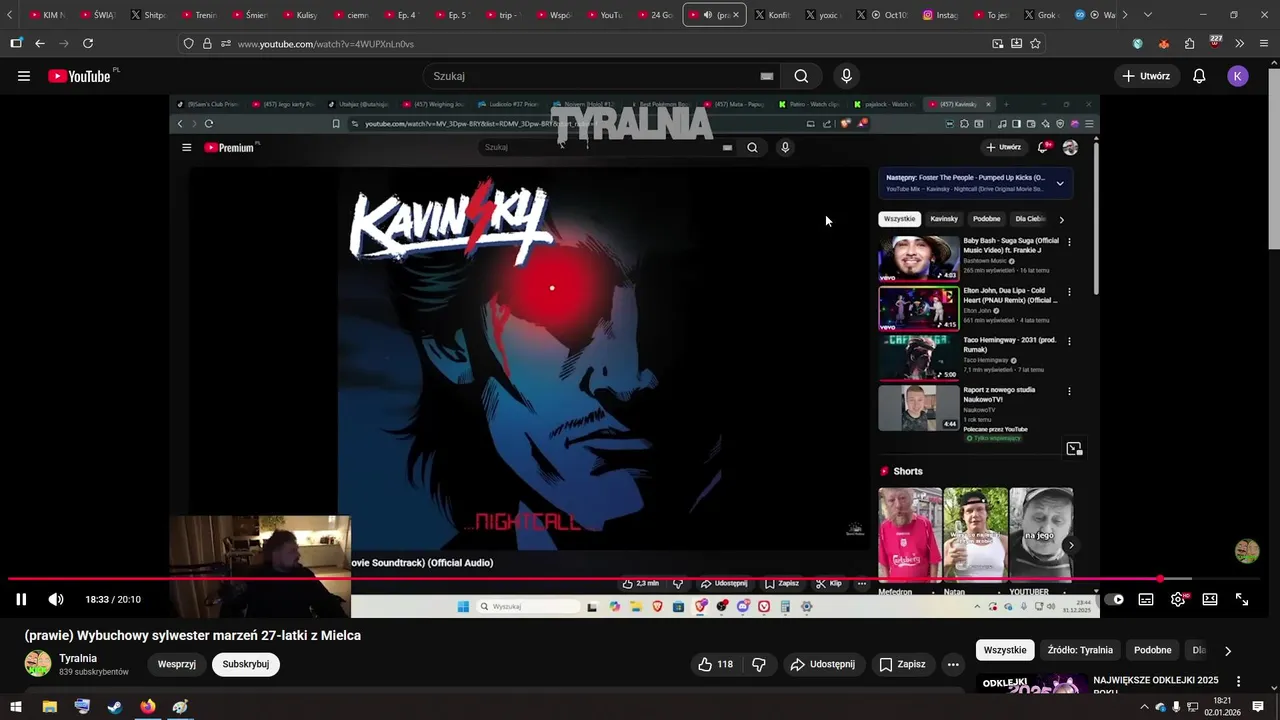Open tracking protection shield in address bar

click(188, 44)
